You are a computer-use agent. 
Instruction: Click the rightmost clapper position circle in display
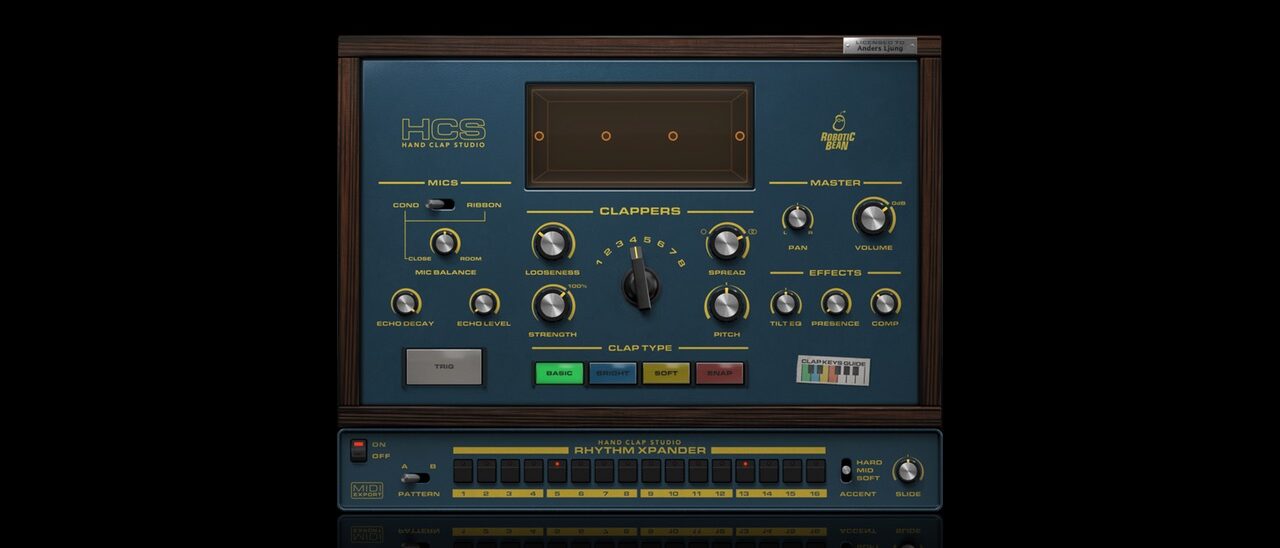click(x=740, y=136)
